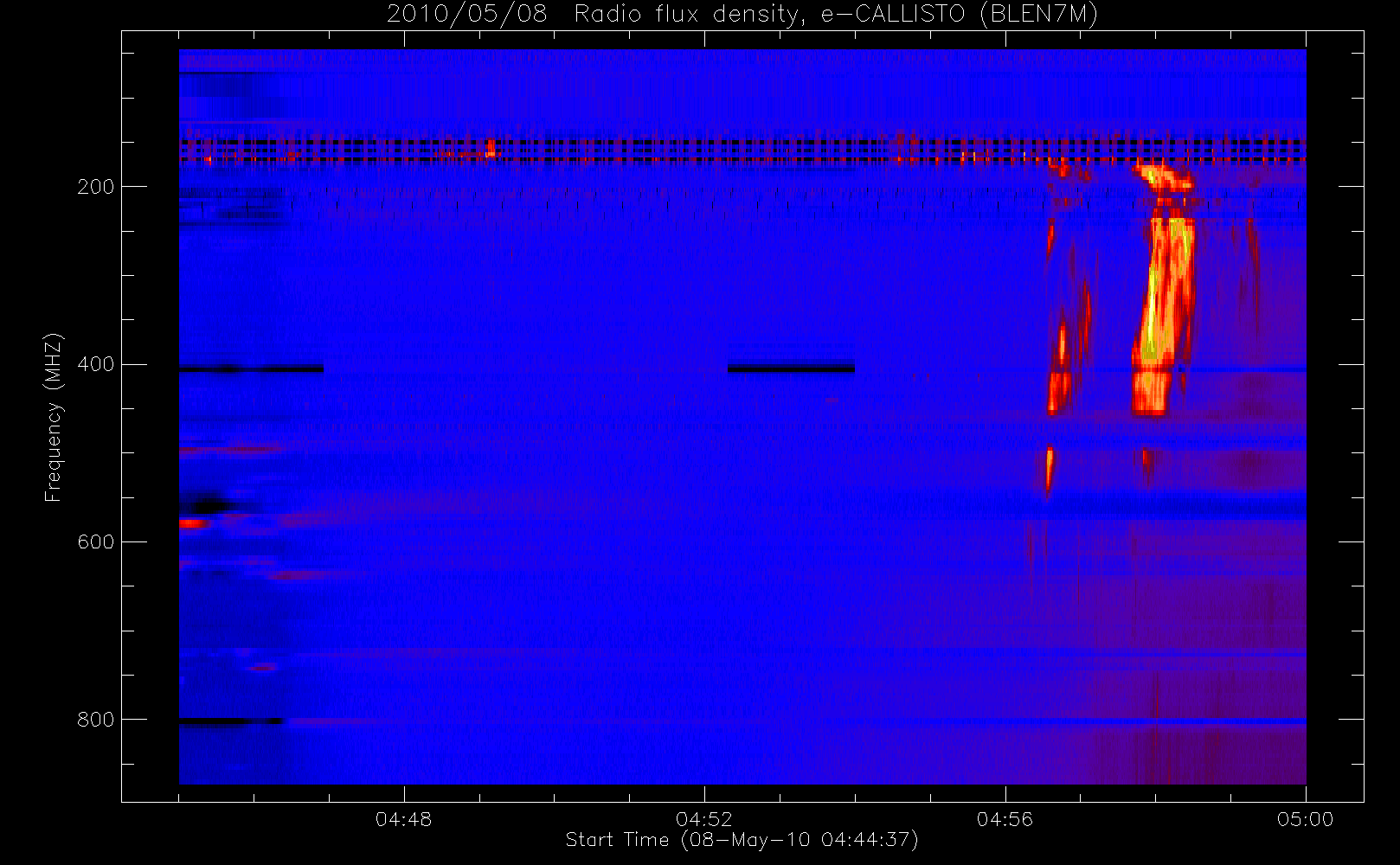
Task: Click the 800 frequency axis label
Action: click(x=95, y=720)
